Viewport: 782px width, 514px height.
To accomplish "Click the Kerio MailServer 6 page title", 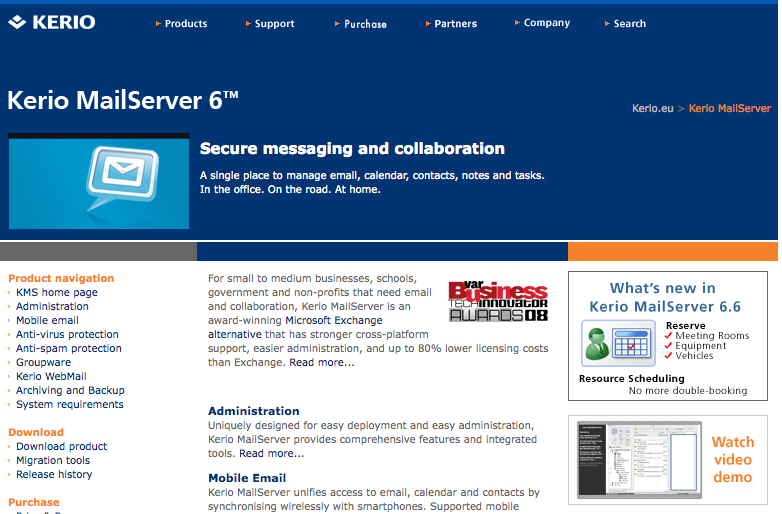I will tap(123, 100).
